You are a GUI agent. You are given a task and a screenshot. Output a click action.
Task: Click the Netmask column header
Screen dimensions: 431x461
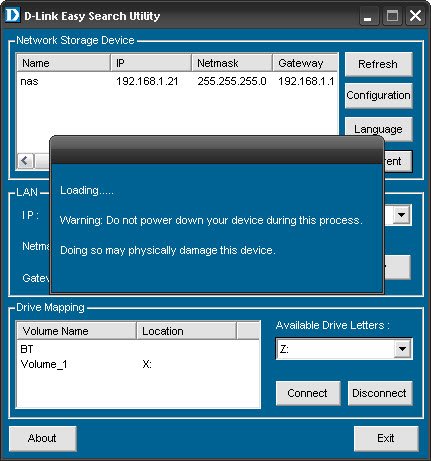pyautogui.click(x=232, y=63)
